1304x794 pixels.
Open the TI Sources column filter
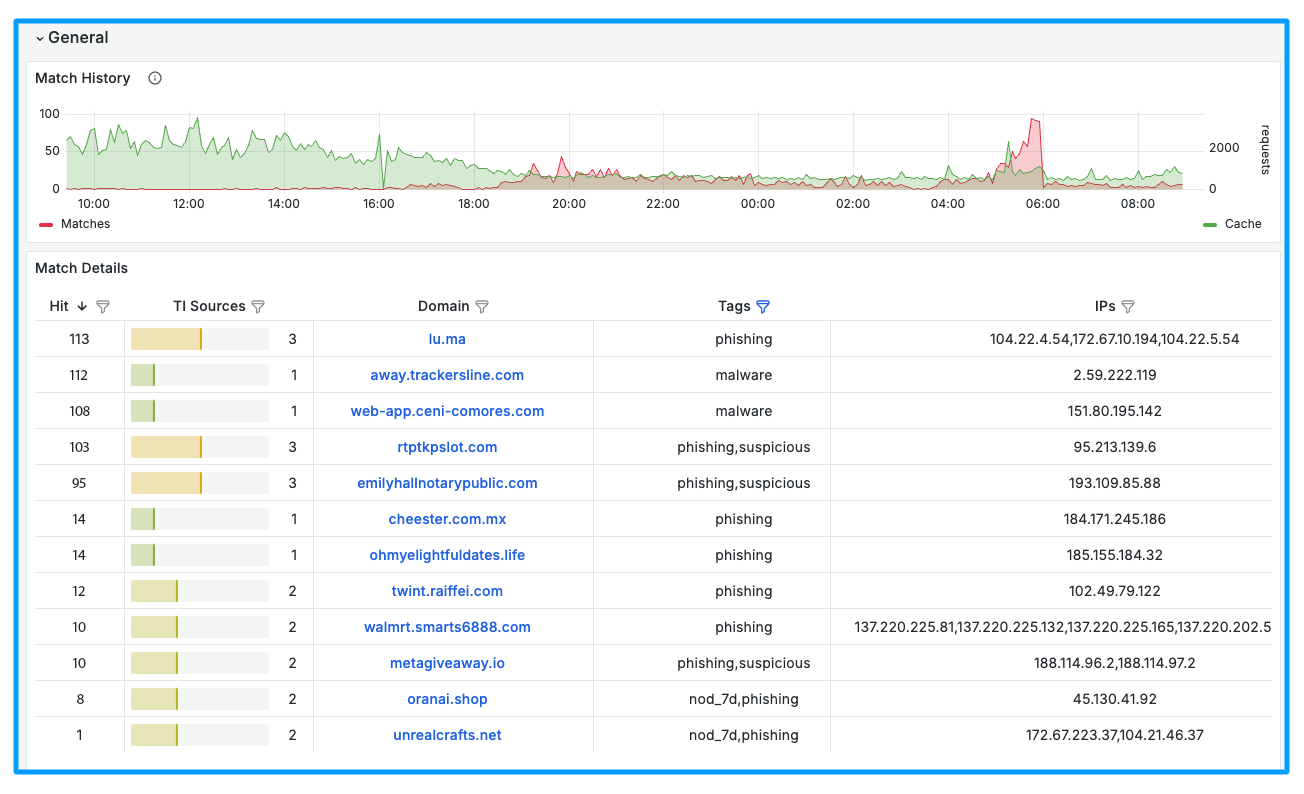259,307
